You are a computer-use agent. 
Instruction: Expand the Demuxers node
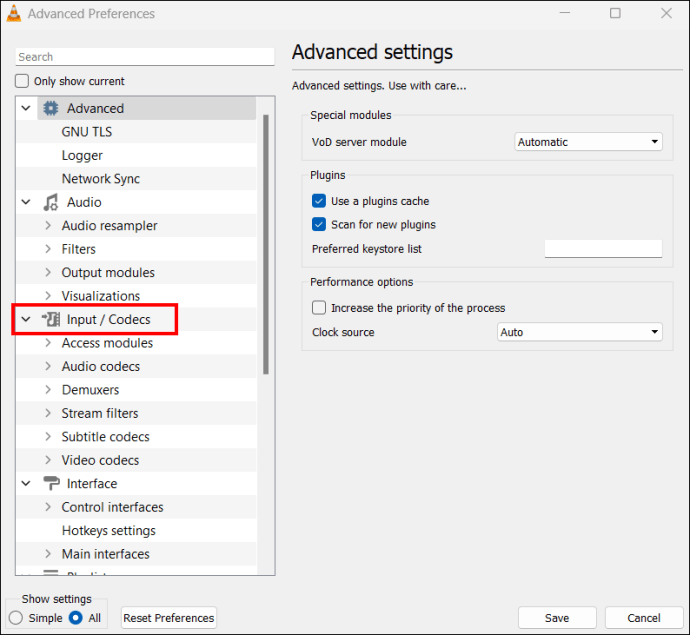pyautogui.click(x=48, y=389)
